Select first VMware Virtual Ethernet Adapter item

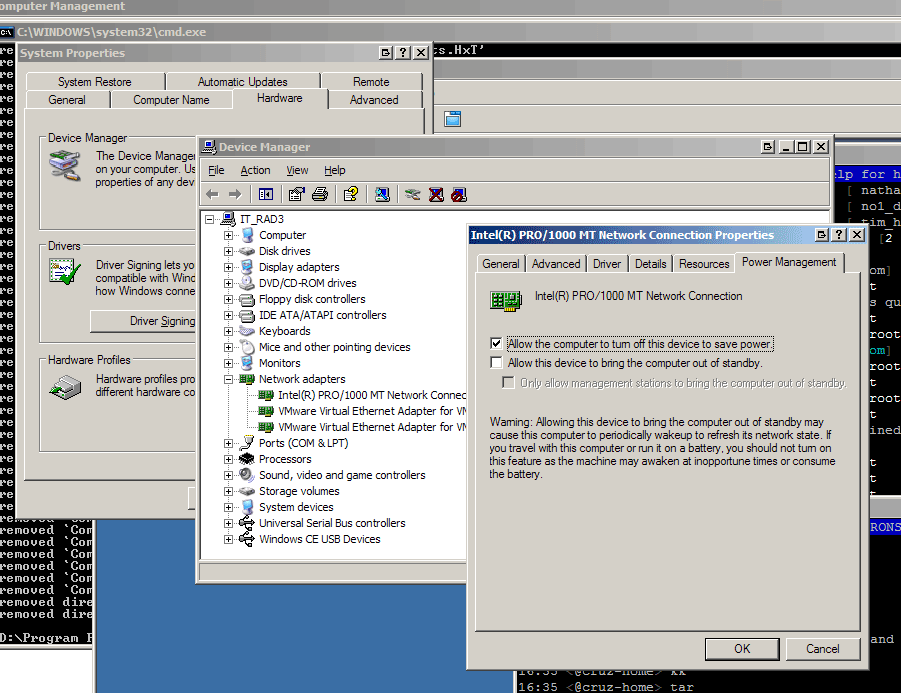point(372,411)
